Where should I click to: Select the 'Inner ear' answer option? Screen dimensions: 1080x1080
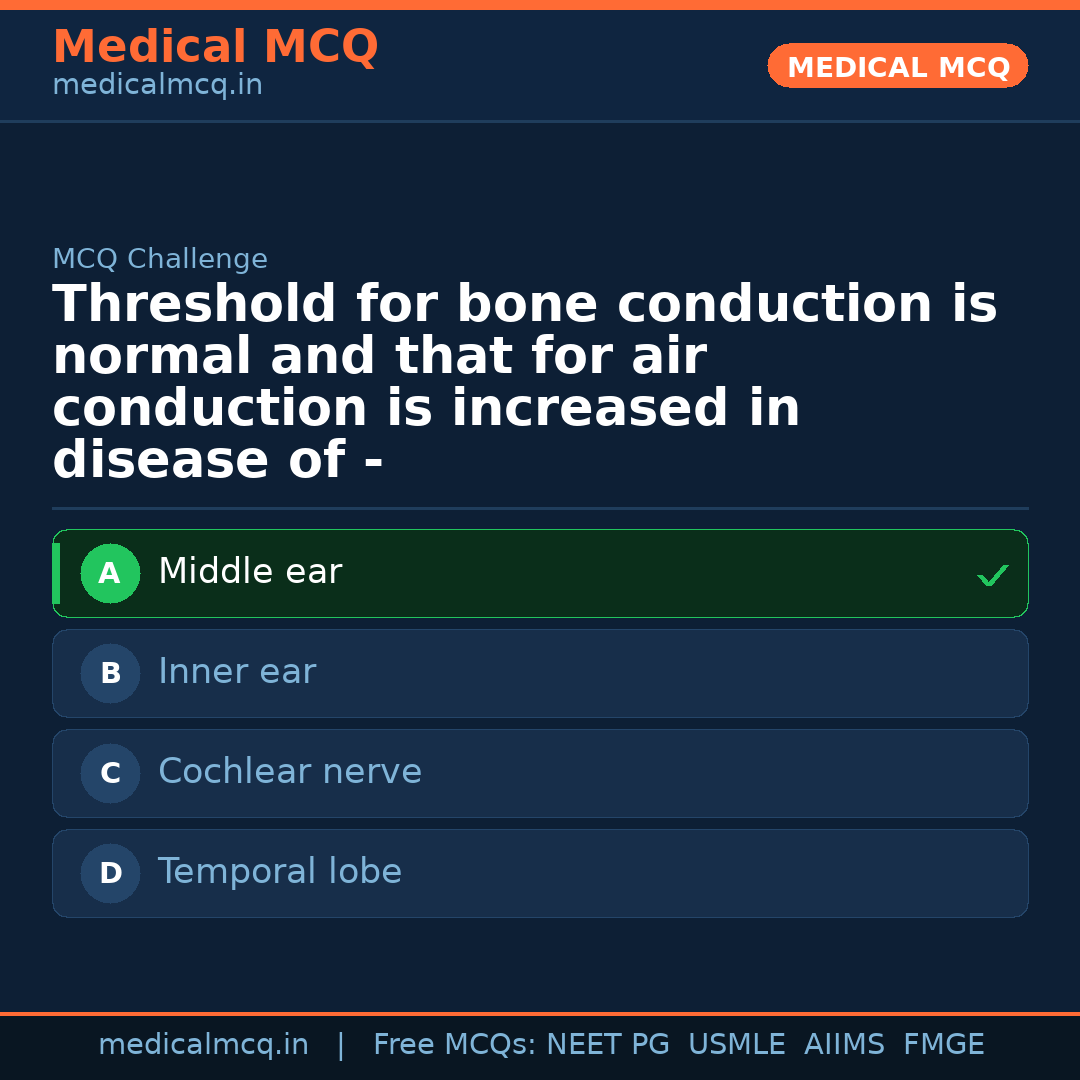tap(540, 673)
